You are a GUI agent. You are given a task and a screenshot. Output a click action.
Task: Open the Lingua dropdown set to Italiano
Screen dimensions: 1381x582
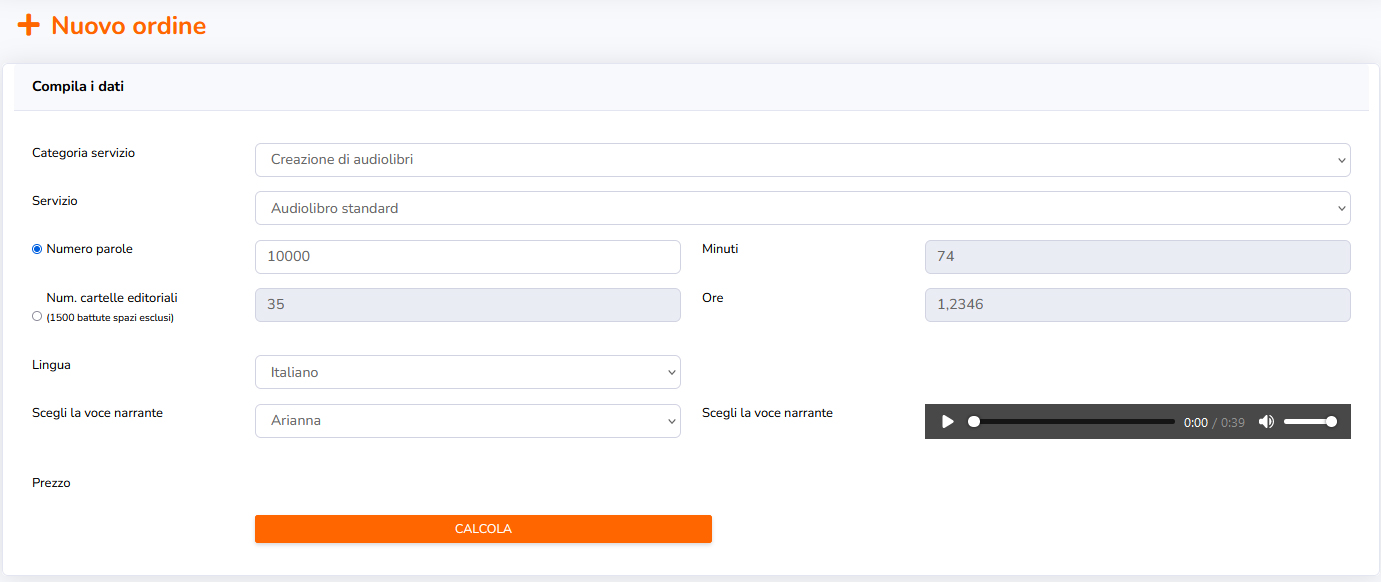click(x=468, y=372)
